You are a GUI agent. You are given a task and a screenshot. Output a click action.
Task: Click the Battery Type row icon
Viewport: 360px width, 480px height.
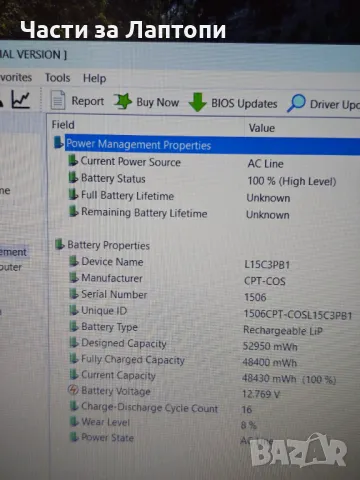(x=73, y=326)
